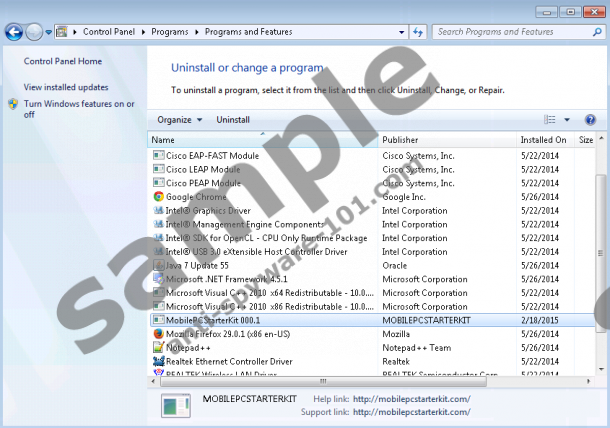Image resolution: width=610 pixels, height=428 pixels.
Task: Open the Organize dropdown menu
Action: click(x=179, y=120)
